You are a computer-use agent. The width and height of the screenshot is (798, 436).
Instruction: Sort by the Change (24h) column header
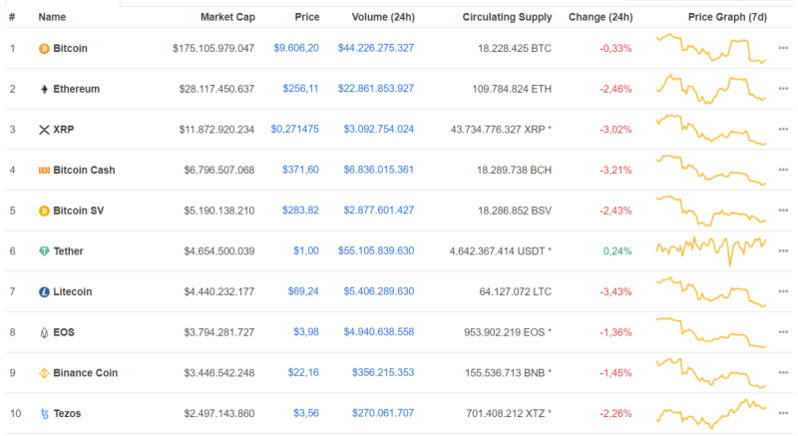(x=600, y=17)
